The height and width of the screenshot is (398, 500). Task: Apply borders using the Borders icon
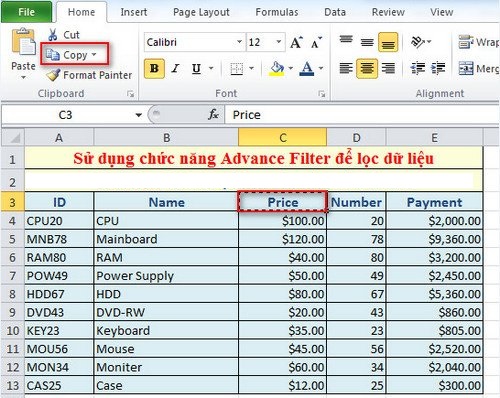click(237, 69)
